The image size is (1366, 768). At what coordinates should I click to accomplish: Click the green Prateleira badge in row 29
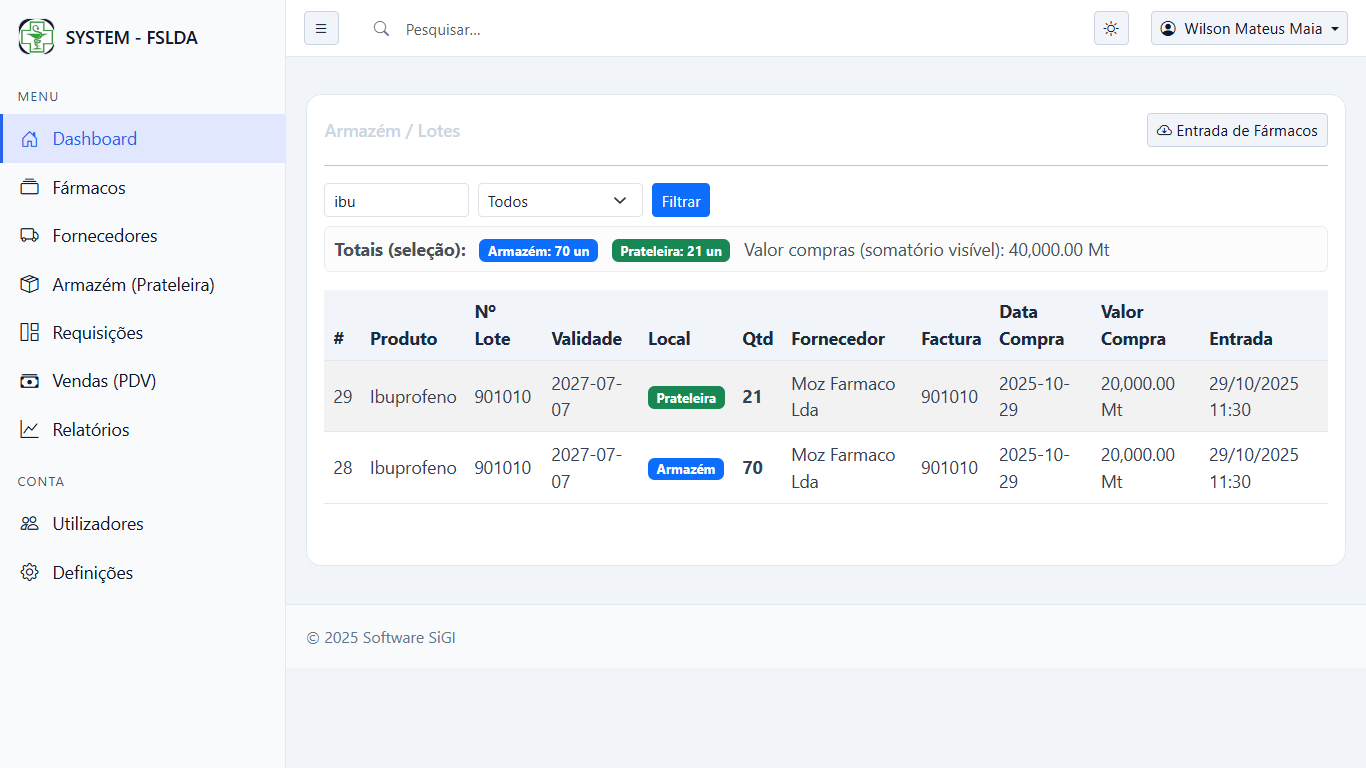(686, 398)
